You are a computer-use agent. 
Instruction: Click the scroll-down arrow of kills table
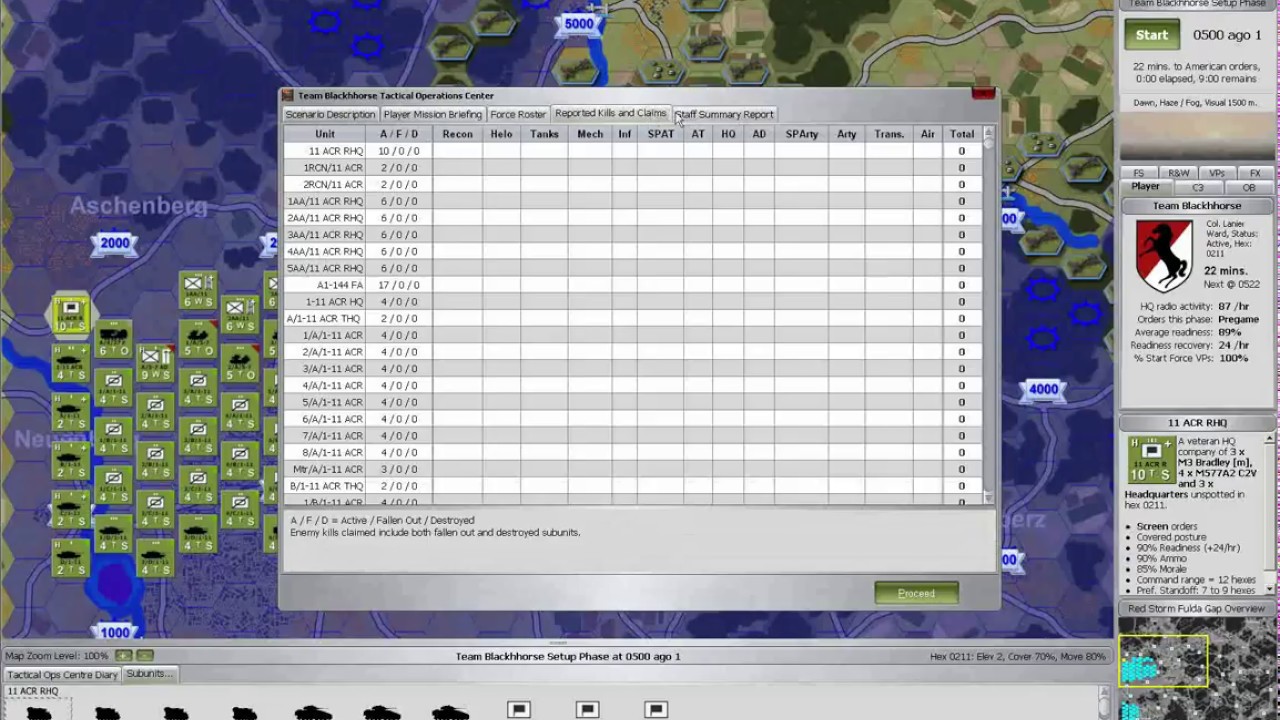coord(988,497)
